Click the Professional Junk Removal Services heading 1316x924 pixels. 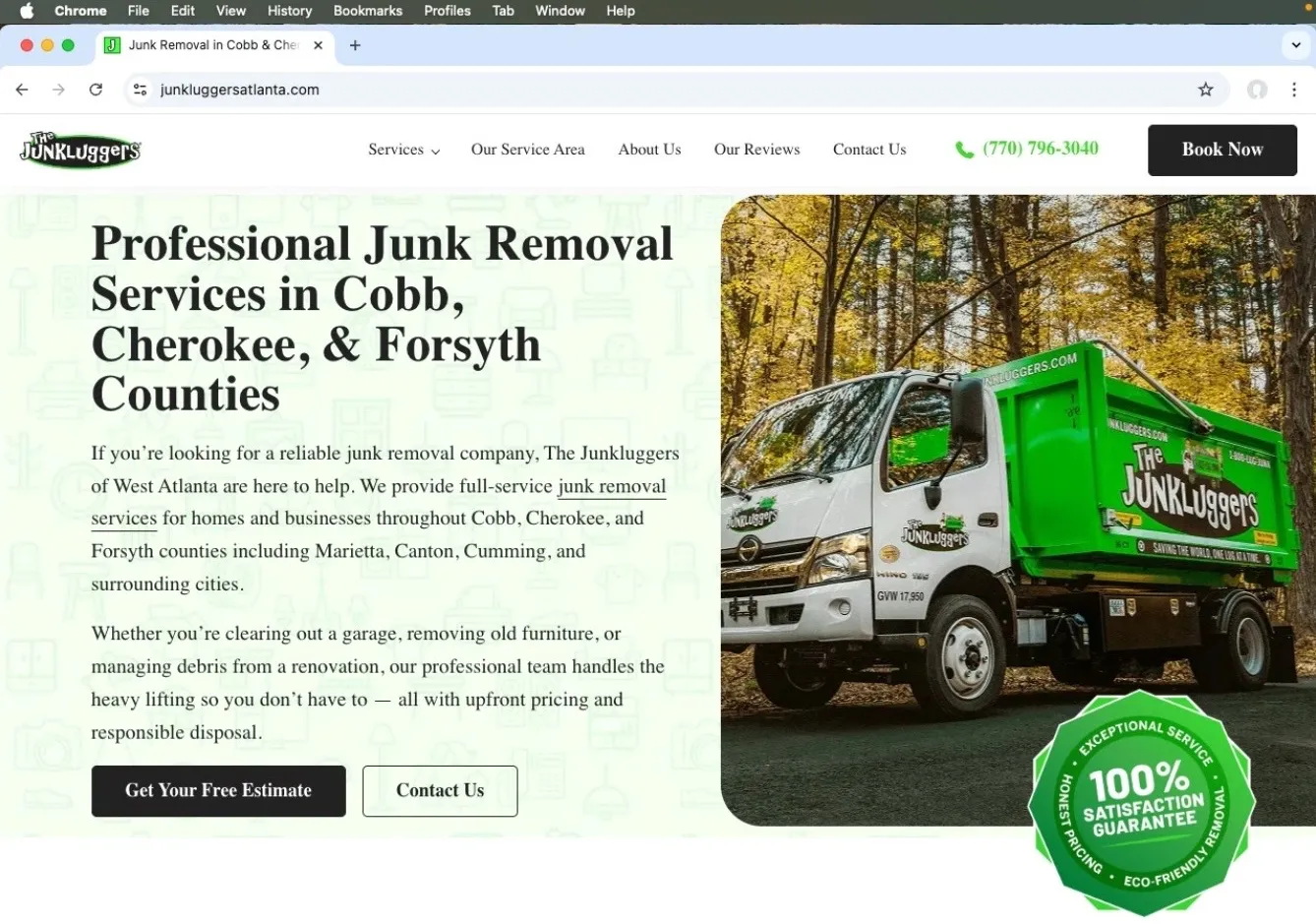383,319
